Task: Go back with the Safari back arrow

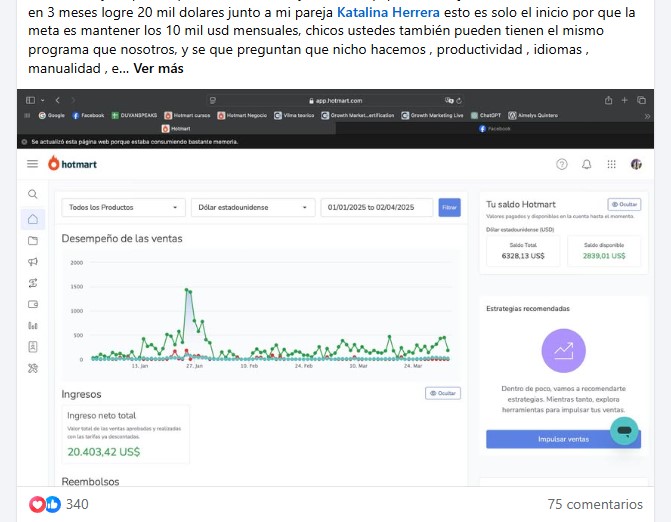Action: point(57,100)
